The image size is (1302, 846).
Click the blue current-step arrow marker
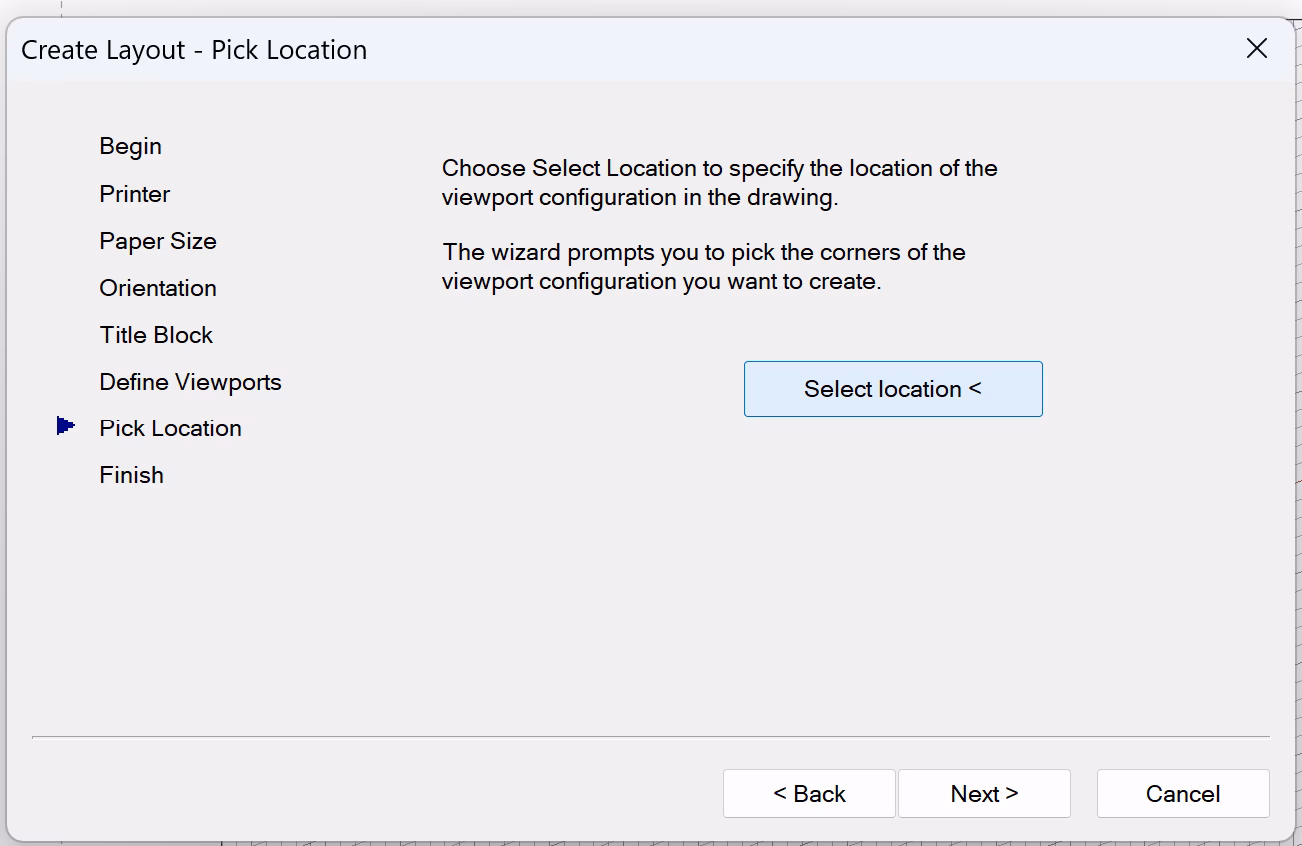point(66,426)
